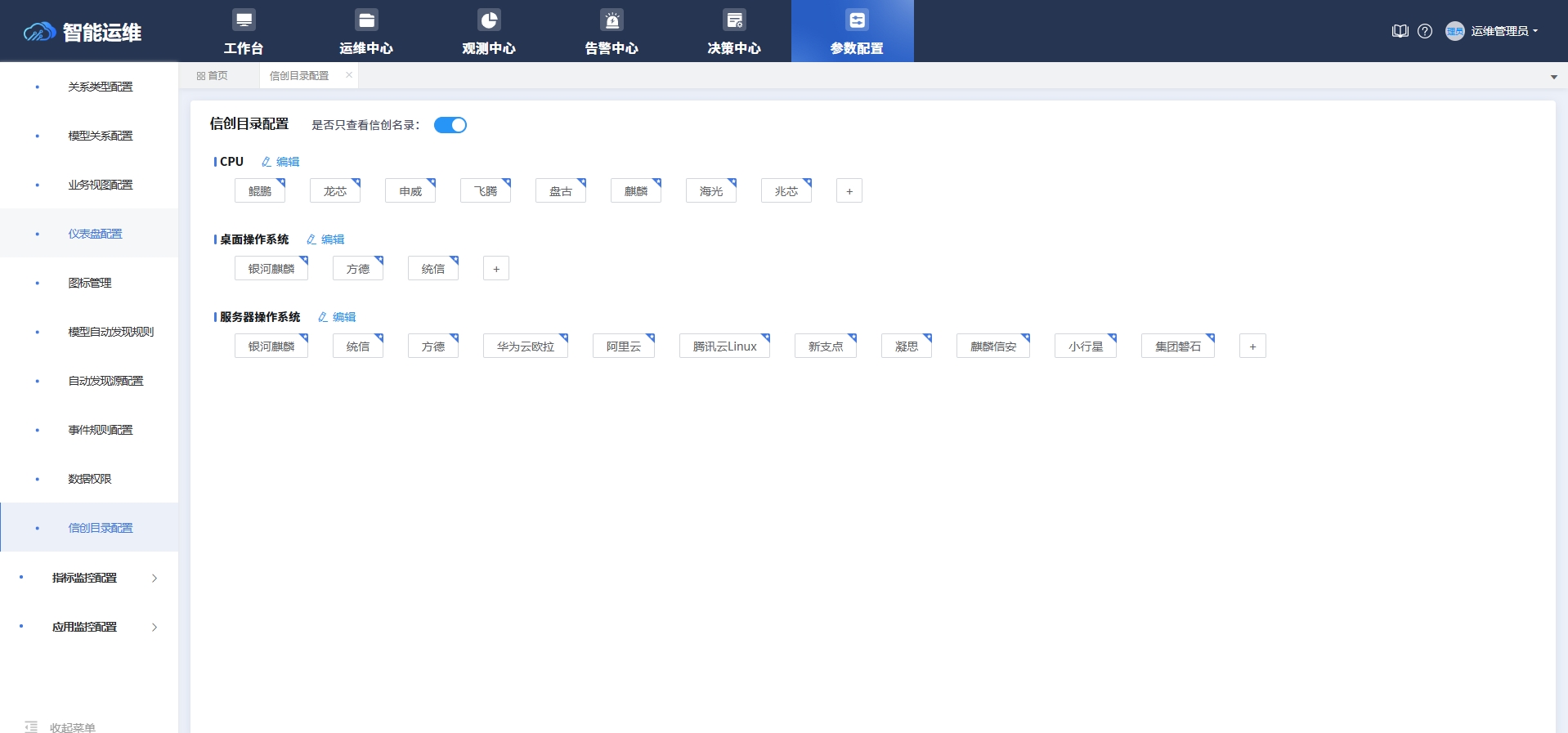
Task: Close the 信创目录配置 tab
Action: click(349, 75)
